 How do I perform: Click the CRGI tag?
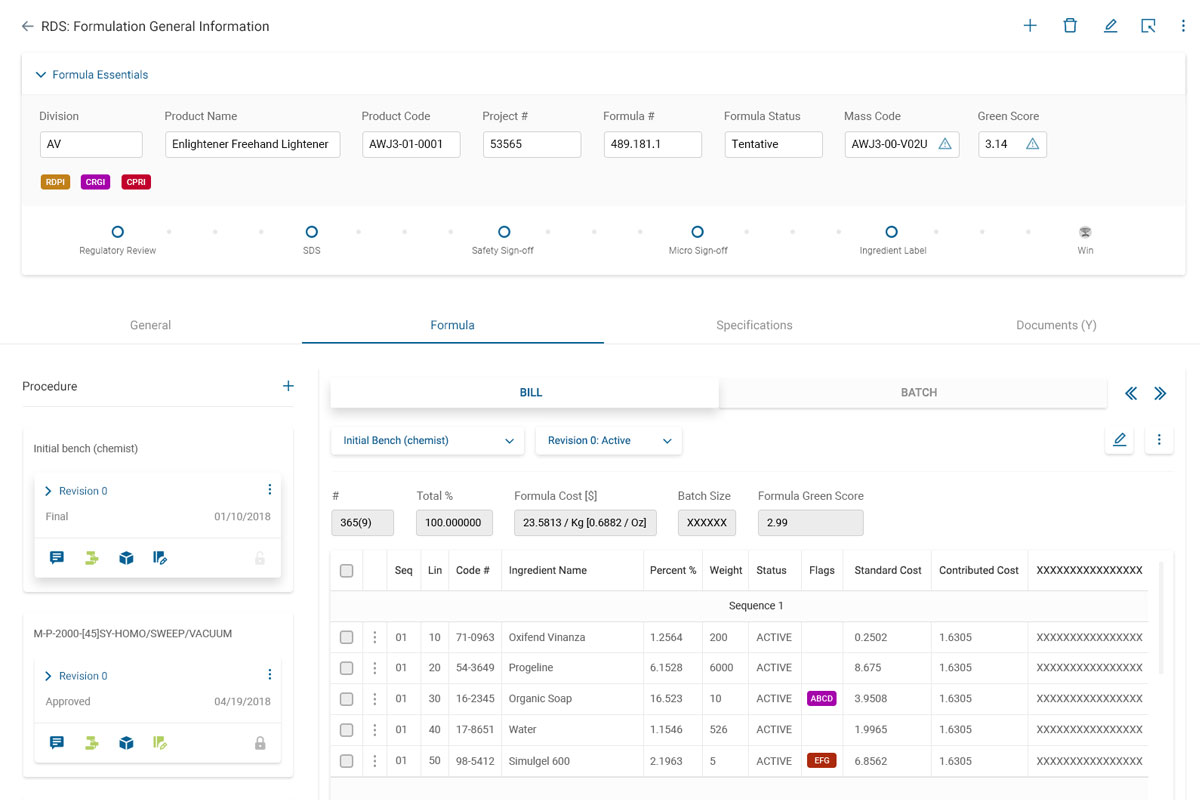pos(95,182)
